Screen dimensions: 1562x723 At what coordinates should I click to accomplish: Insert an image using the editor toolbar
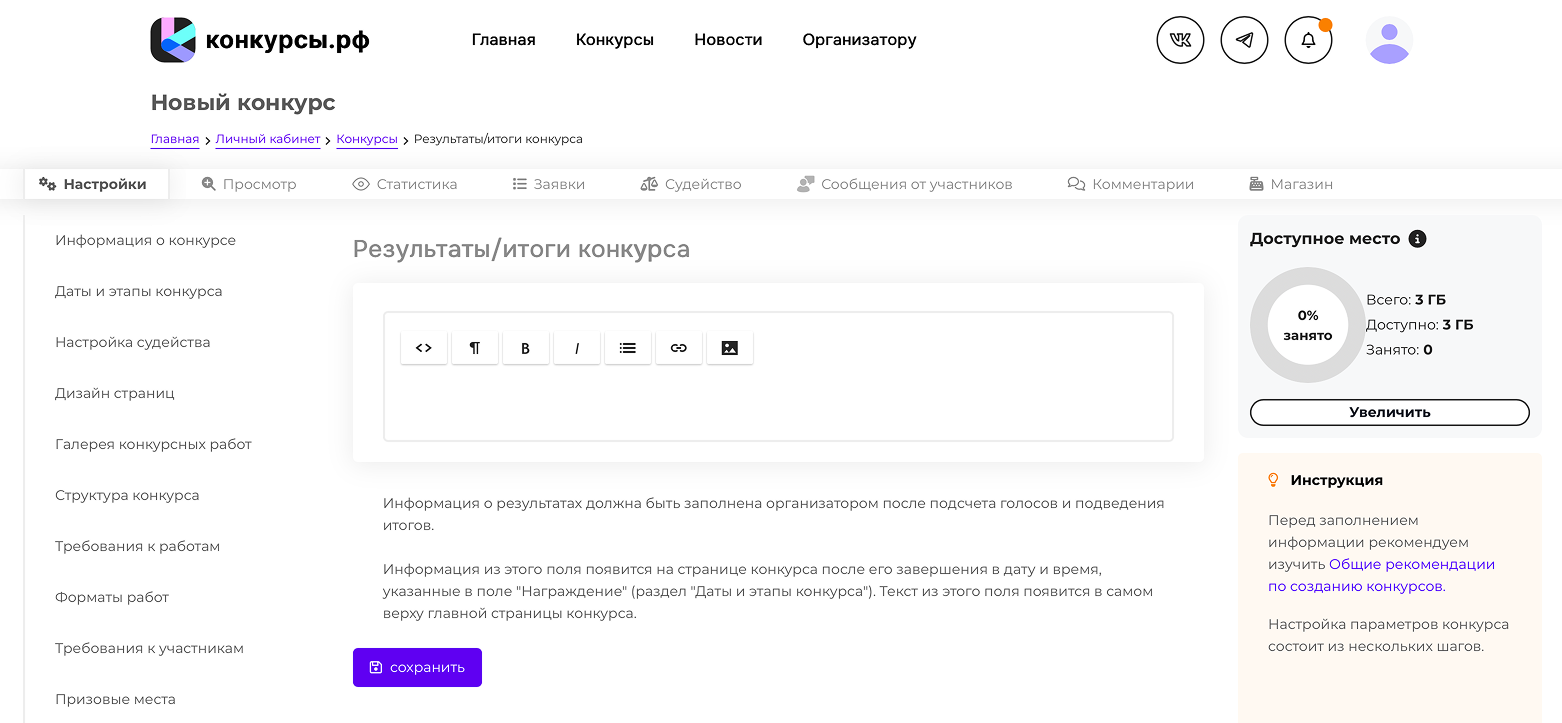(x=730, y=348)
